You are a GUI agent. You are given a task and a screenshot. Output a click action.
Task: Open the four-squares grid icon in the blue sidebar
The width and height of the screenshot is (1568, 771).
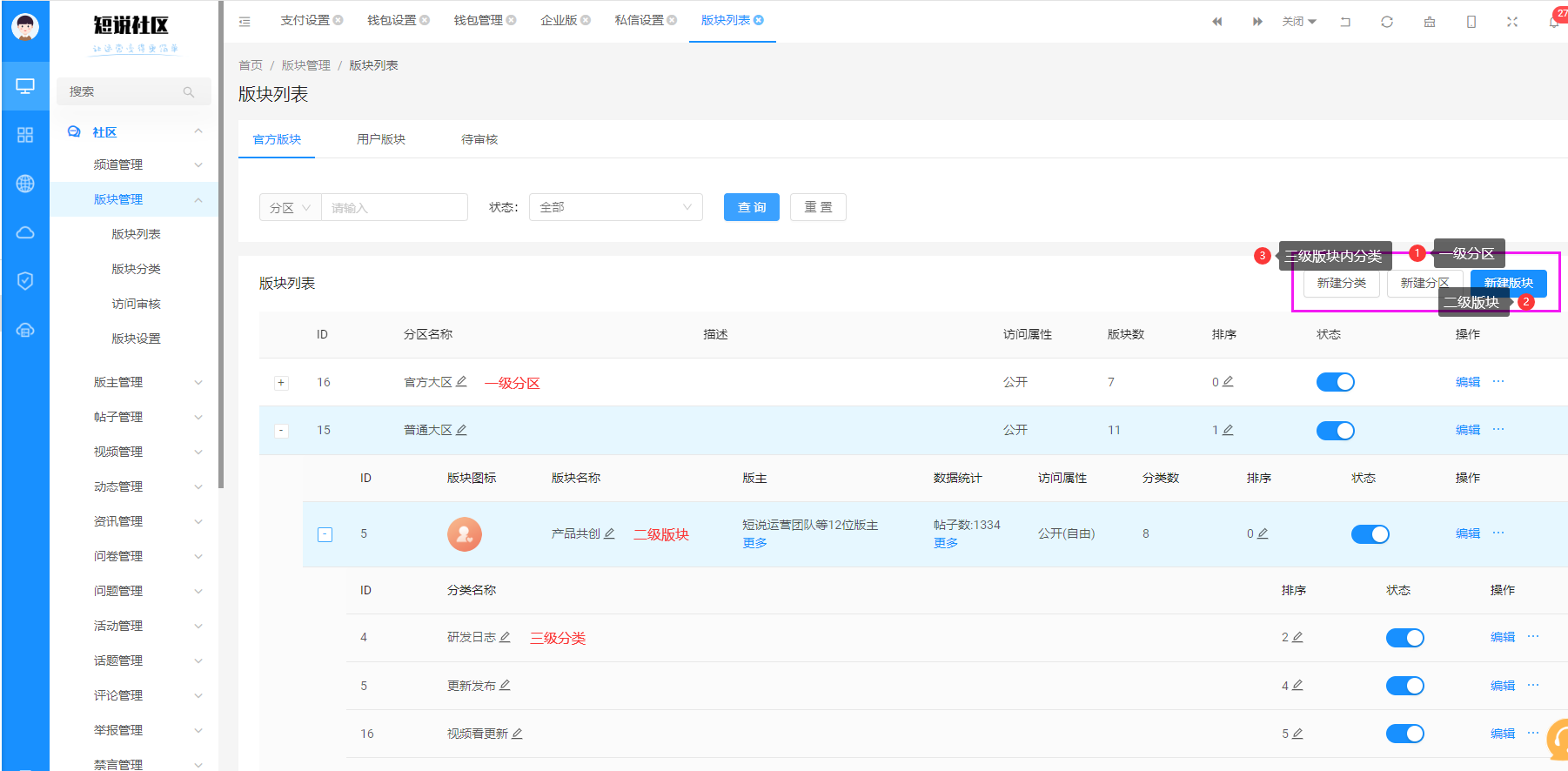click(x=25, y=135)
